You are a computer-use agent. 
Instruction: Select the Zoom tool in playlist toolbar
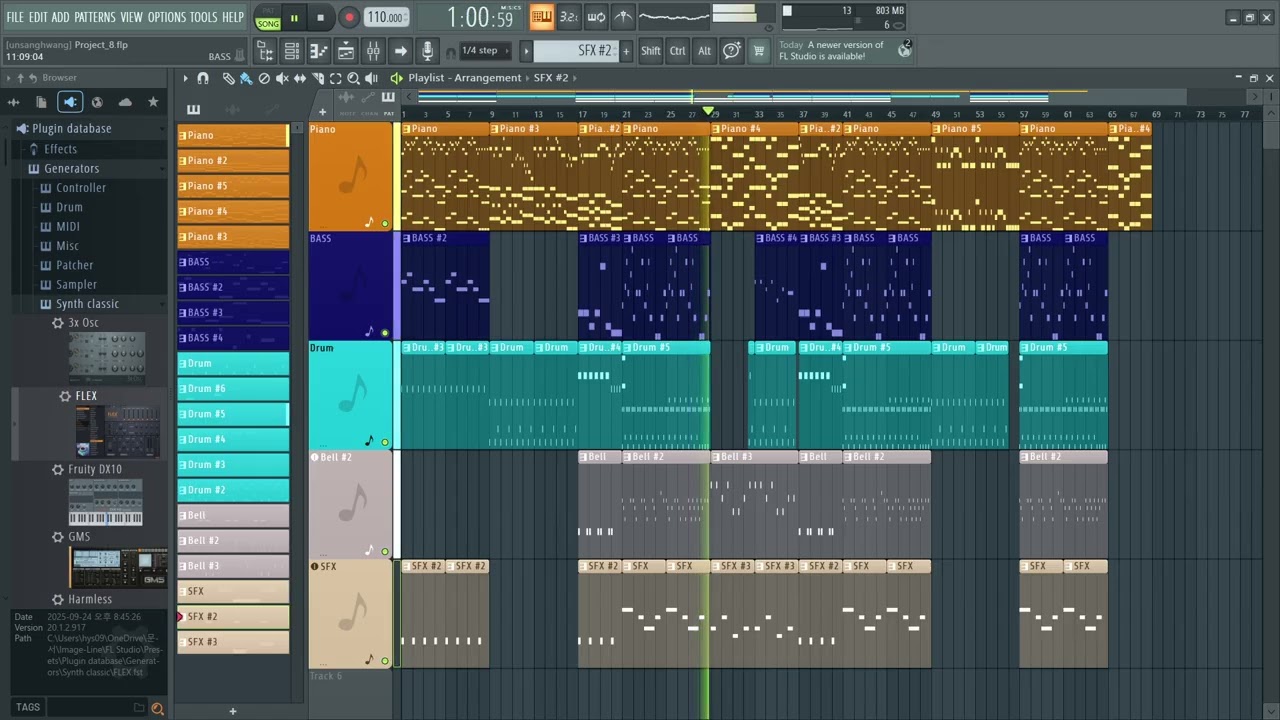click(x=353, y=78)
